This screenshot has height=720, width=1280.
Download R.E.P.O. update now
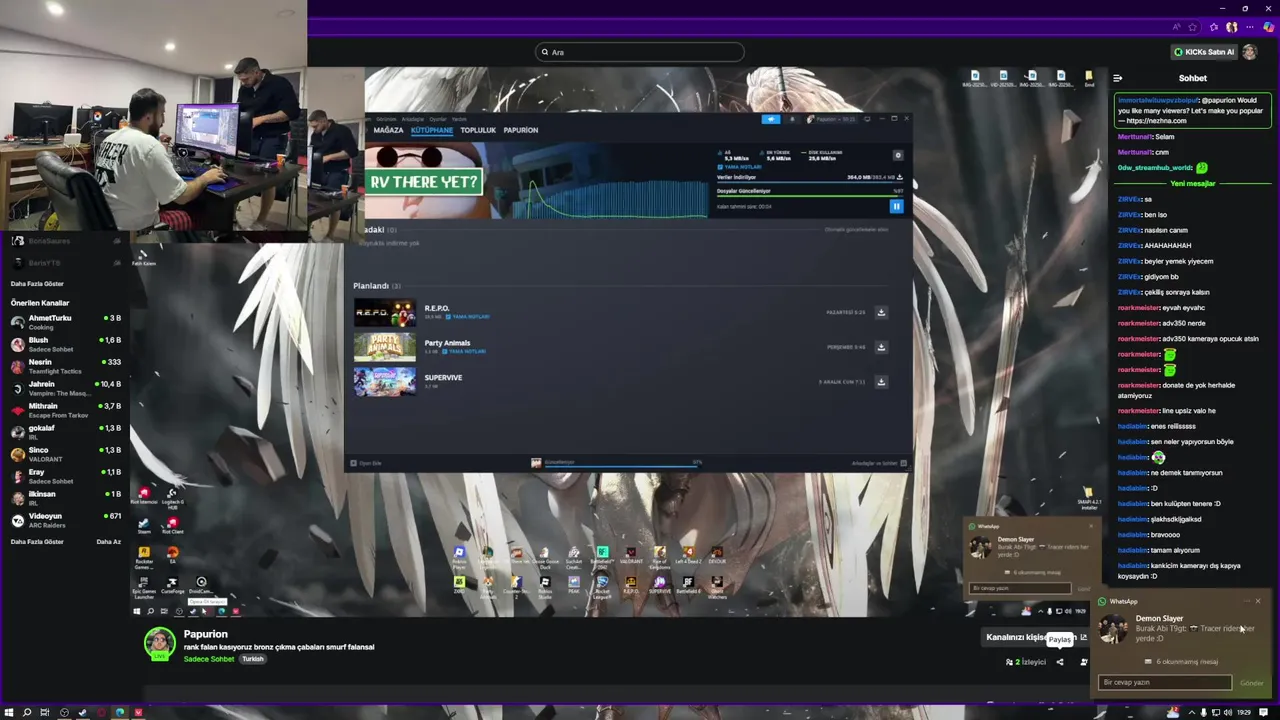881,312
